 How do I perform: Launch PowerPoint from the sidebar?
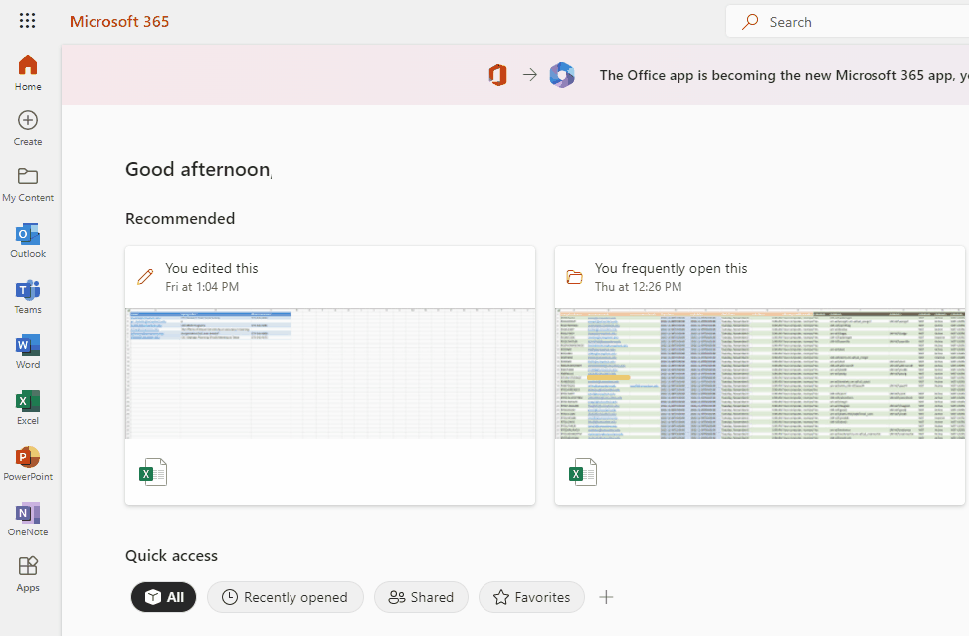(x=28, y=464)
